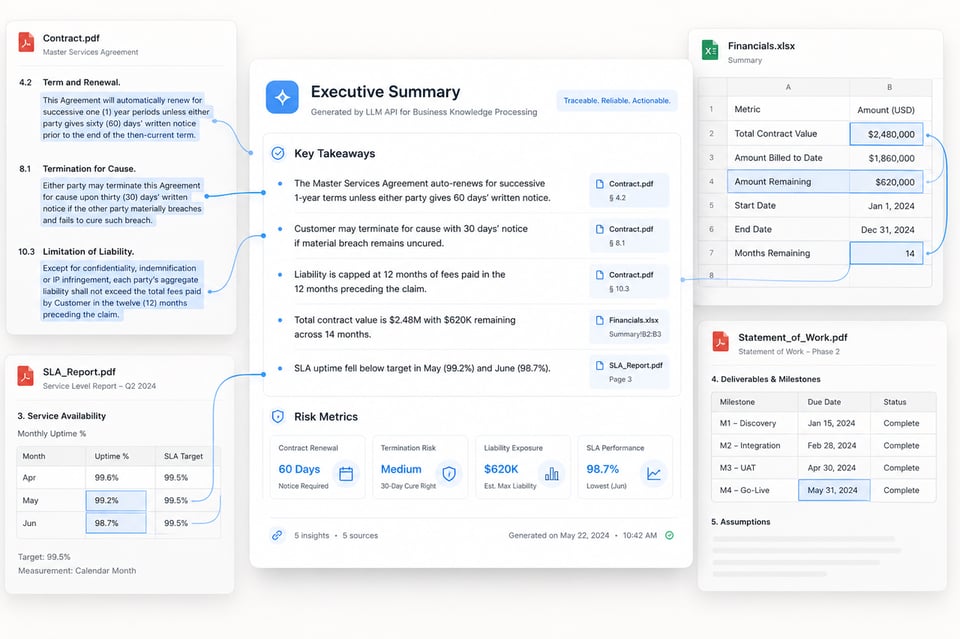Click the green verified check after 10:42 AM
Screen dimensions: 960x639
670,535
